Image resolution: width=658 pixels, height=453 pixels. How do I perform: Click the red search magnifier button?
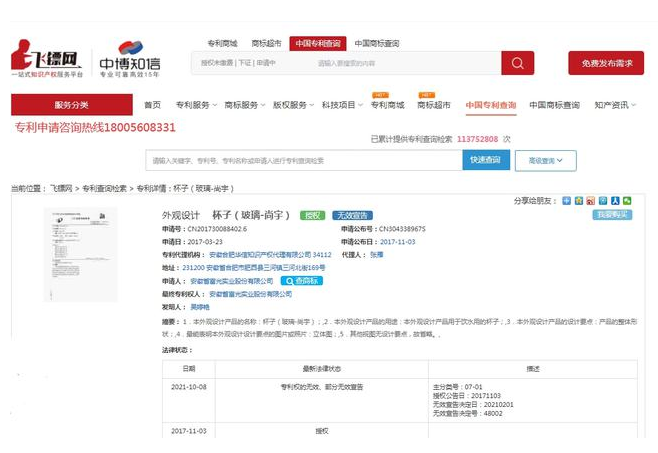517,63
